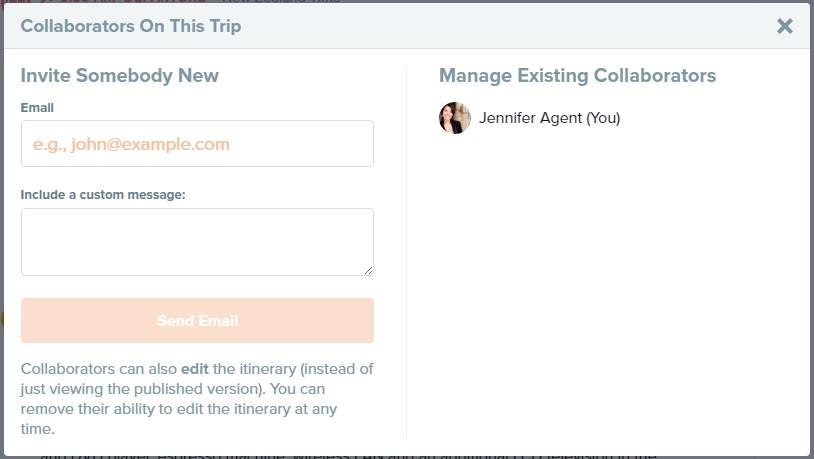This screenshot has width=814, height=459.
Task: Click the Email field label
Action: tap(37, 108)
